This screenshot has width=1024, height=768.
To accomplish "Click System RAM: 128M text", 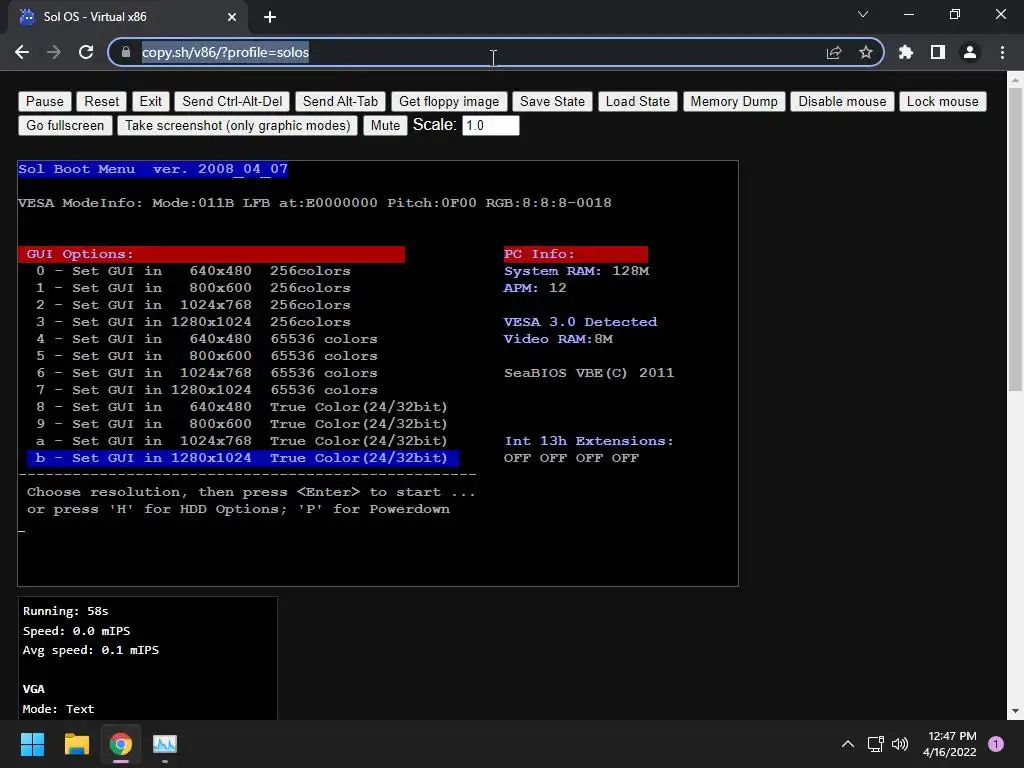I will 576,271.
